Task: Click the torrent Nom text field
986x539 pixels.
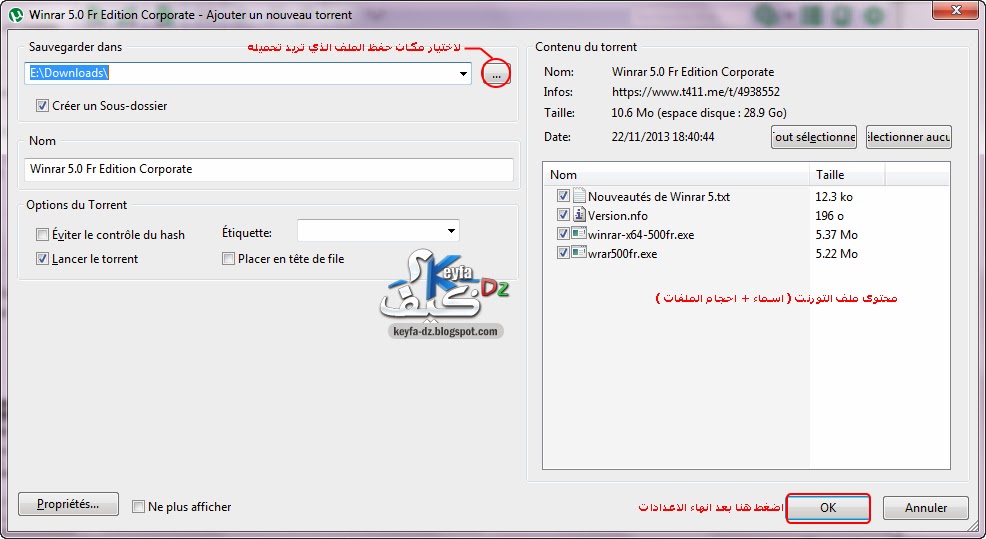Action: click(269, 169)
